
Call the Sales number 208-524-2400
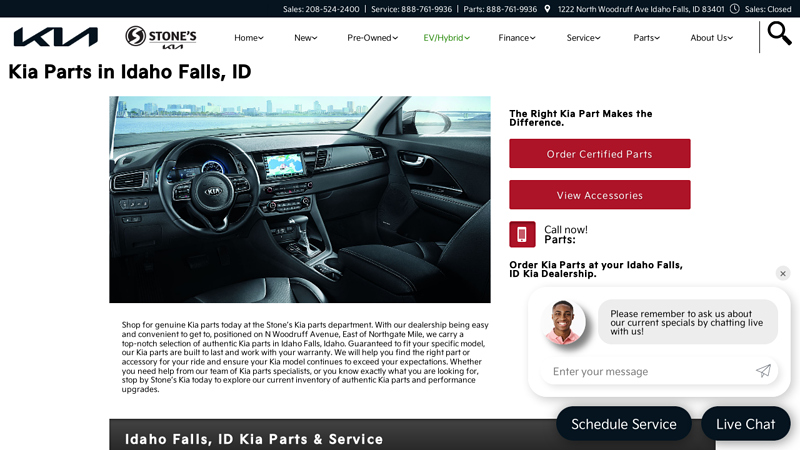click(x=321, y=9)
